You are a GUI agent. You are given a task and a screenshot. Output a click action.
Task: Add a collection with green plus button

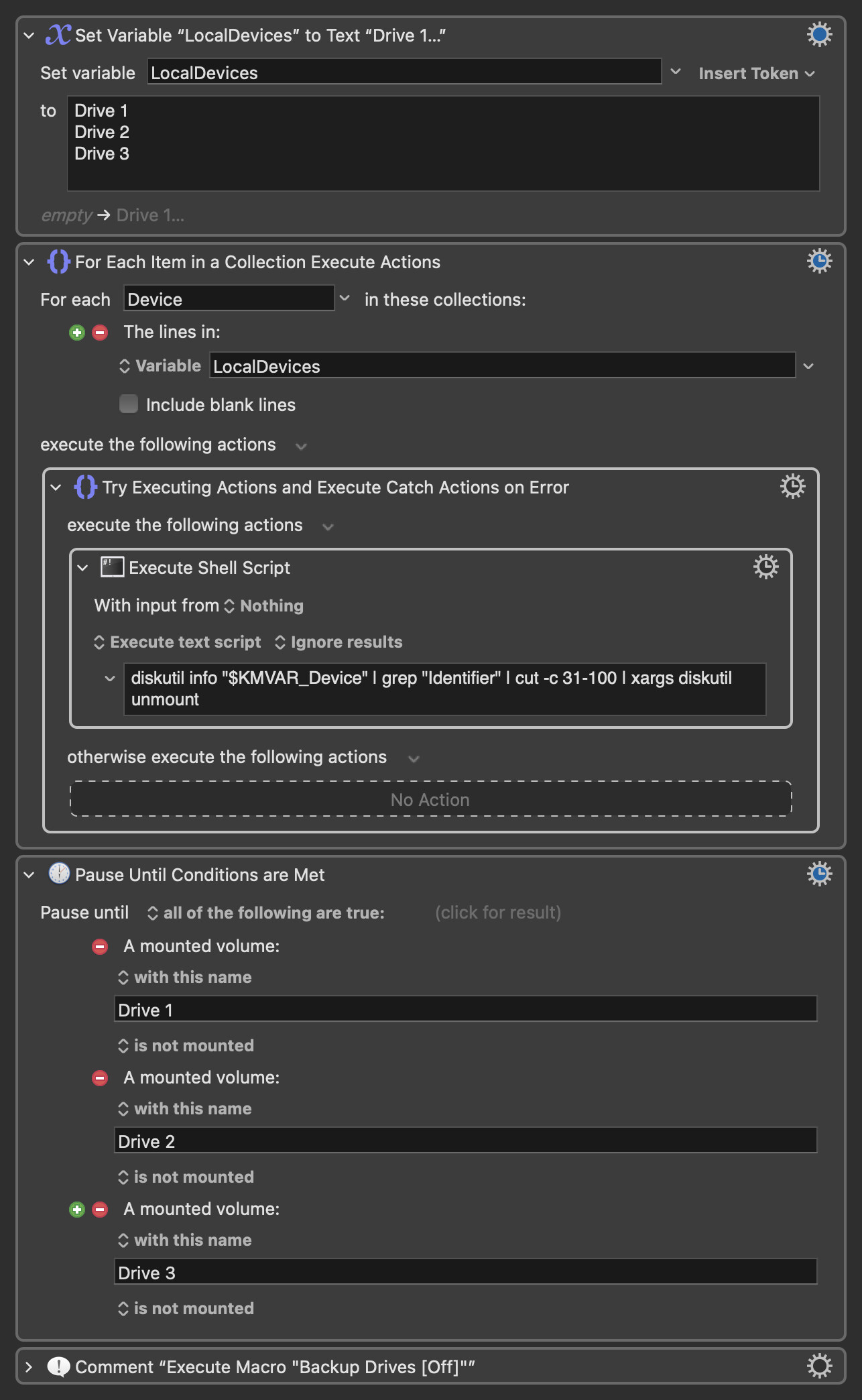(77, 333)
